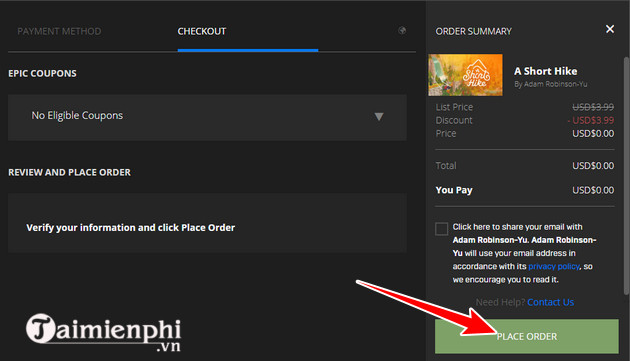
Task: Click the Total label
Action: pos(446,166)
